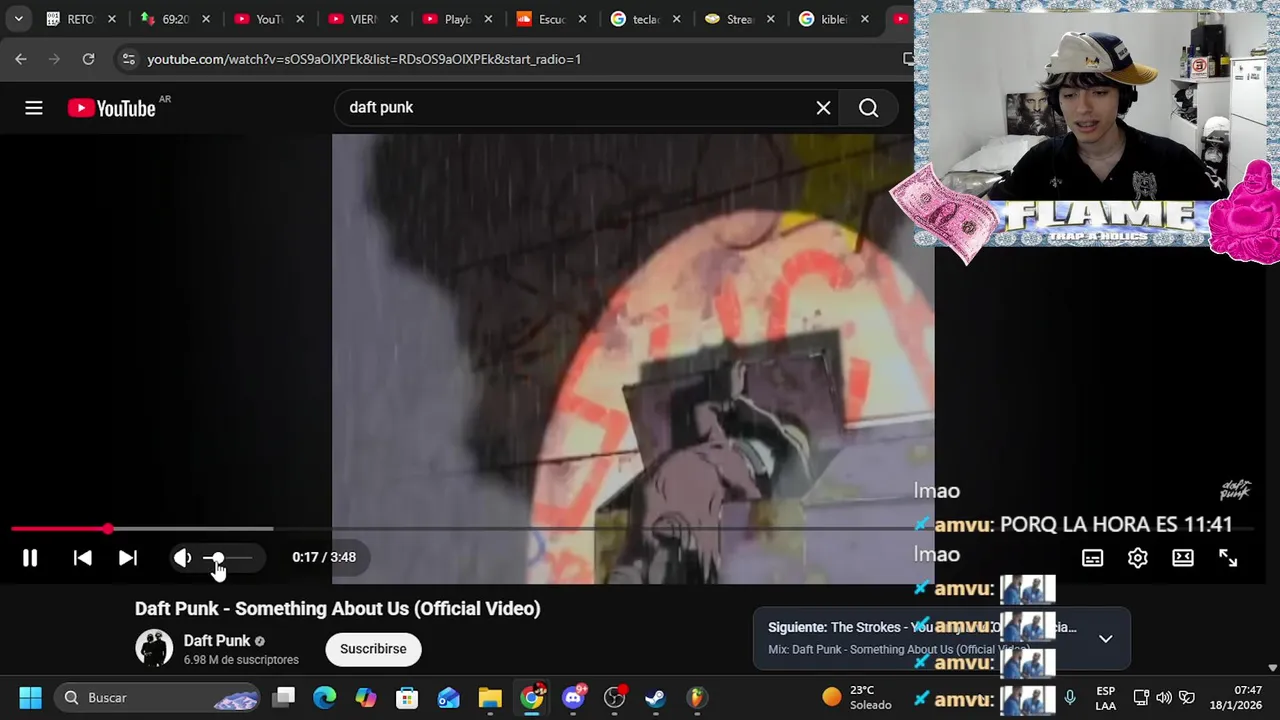Switch to the '69:20' tab
The image size is (1280, 720).
(x=175, y=19)
